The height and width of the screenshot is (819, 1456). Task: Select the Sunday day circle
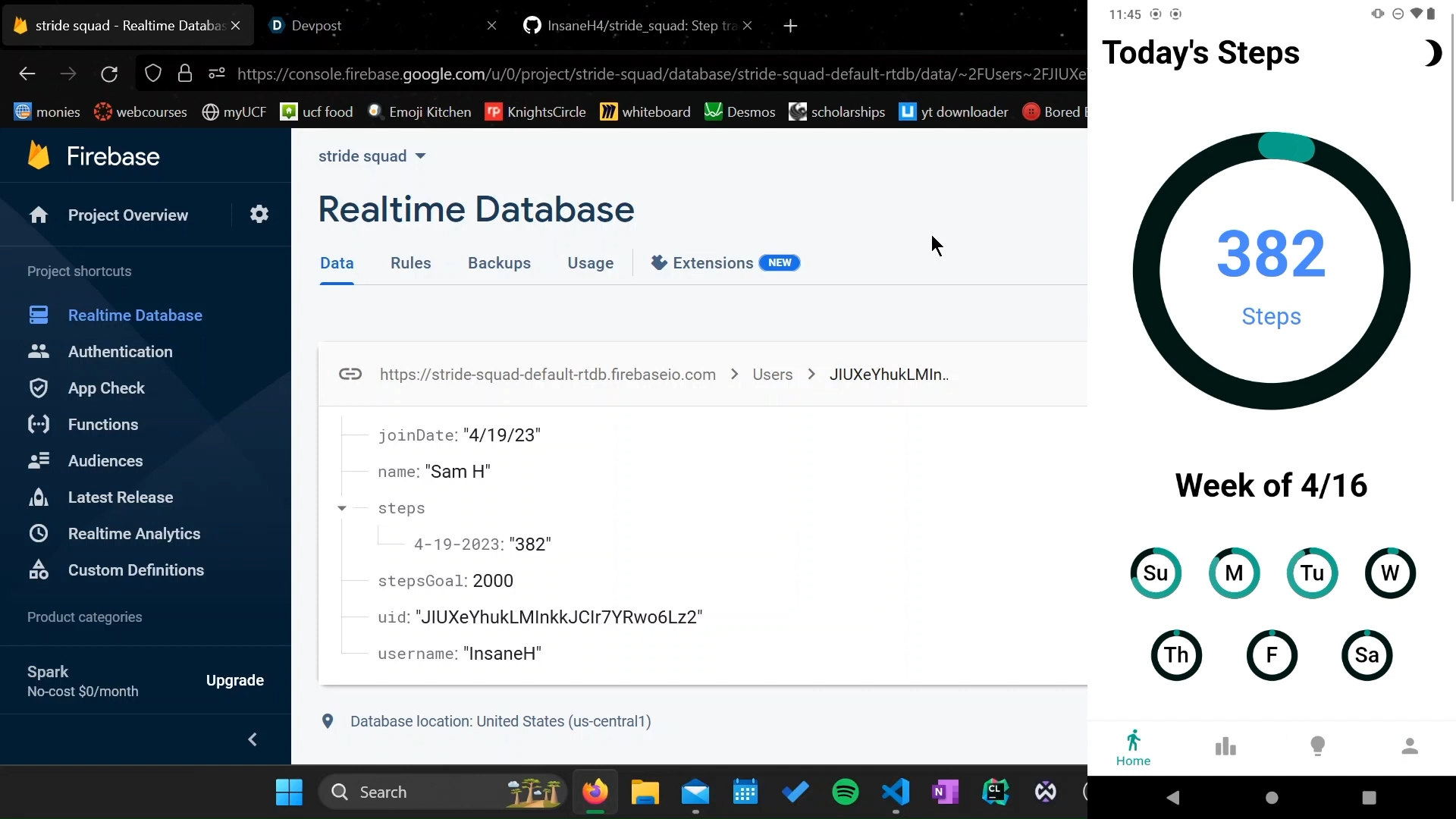(x=1156, y=573)
